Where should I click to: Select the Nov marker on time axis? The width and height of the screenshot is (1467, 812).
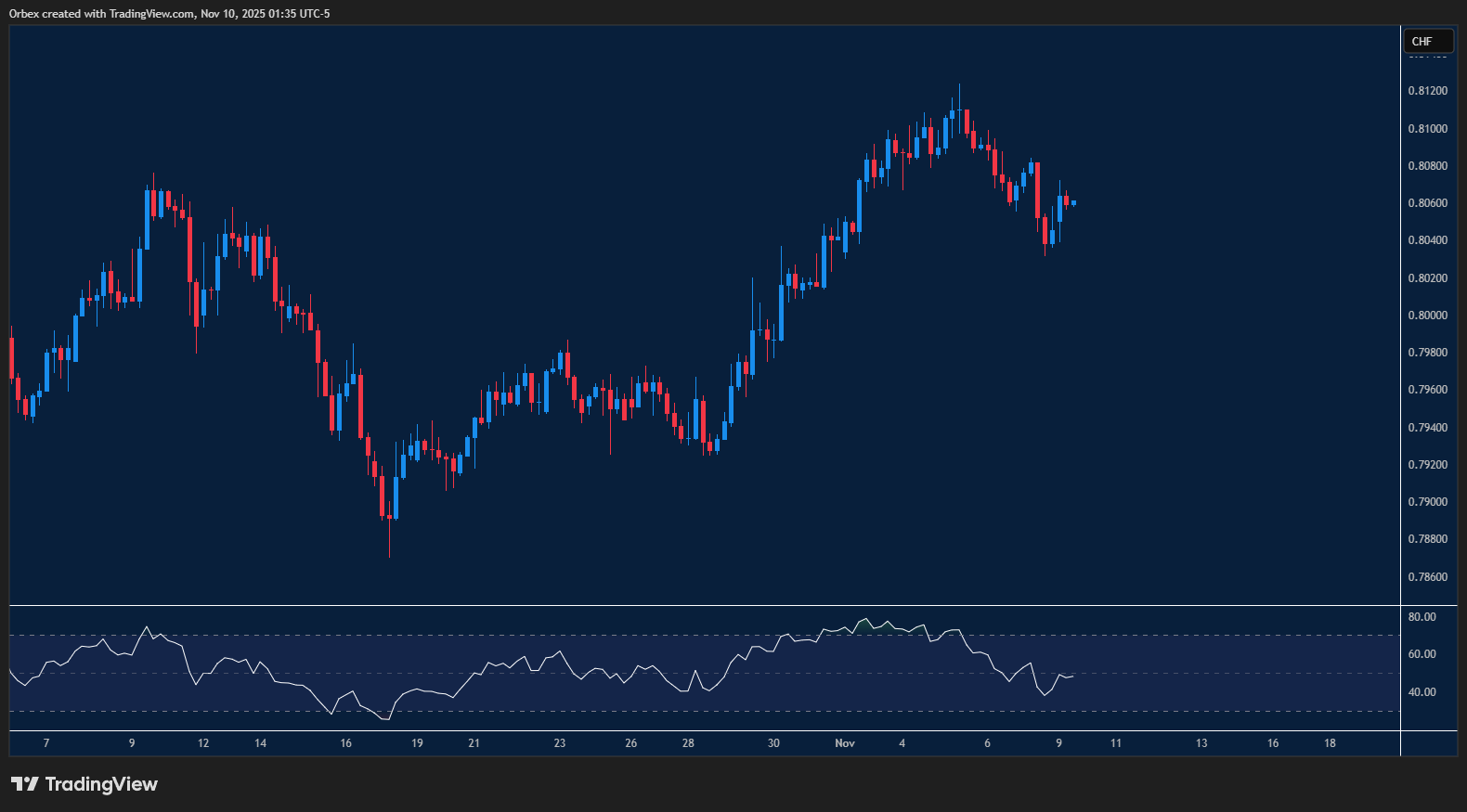point(845,743)
